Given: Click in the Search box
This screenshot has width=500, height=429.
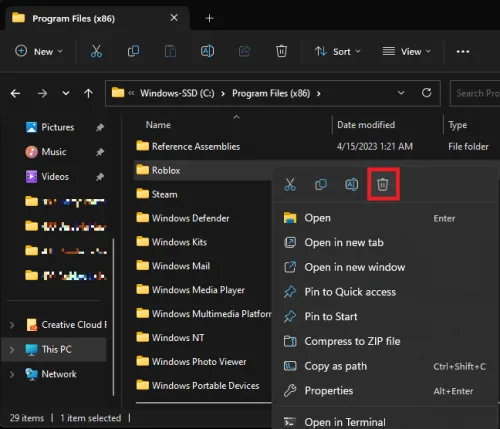Looking at the screenshot, I should coord(475,93).
